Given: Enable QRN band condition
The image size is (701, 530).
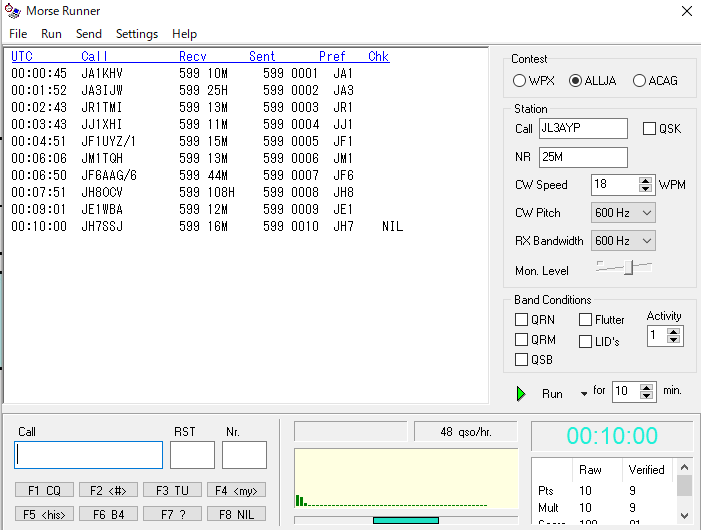Looking at the screenshot, I should pyautogui.click(x=521, y=320).
